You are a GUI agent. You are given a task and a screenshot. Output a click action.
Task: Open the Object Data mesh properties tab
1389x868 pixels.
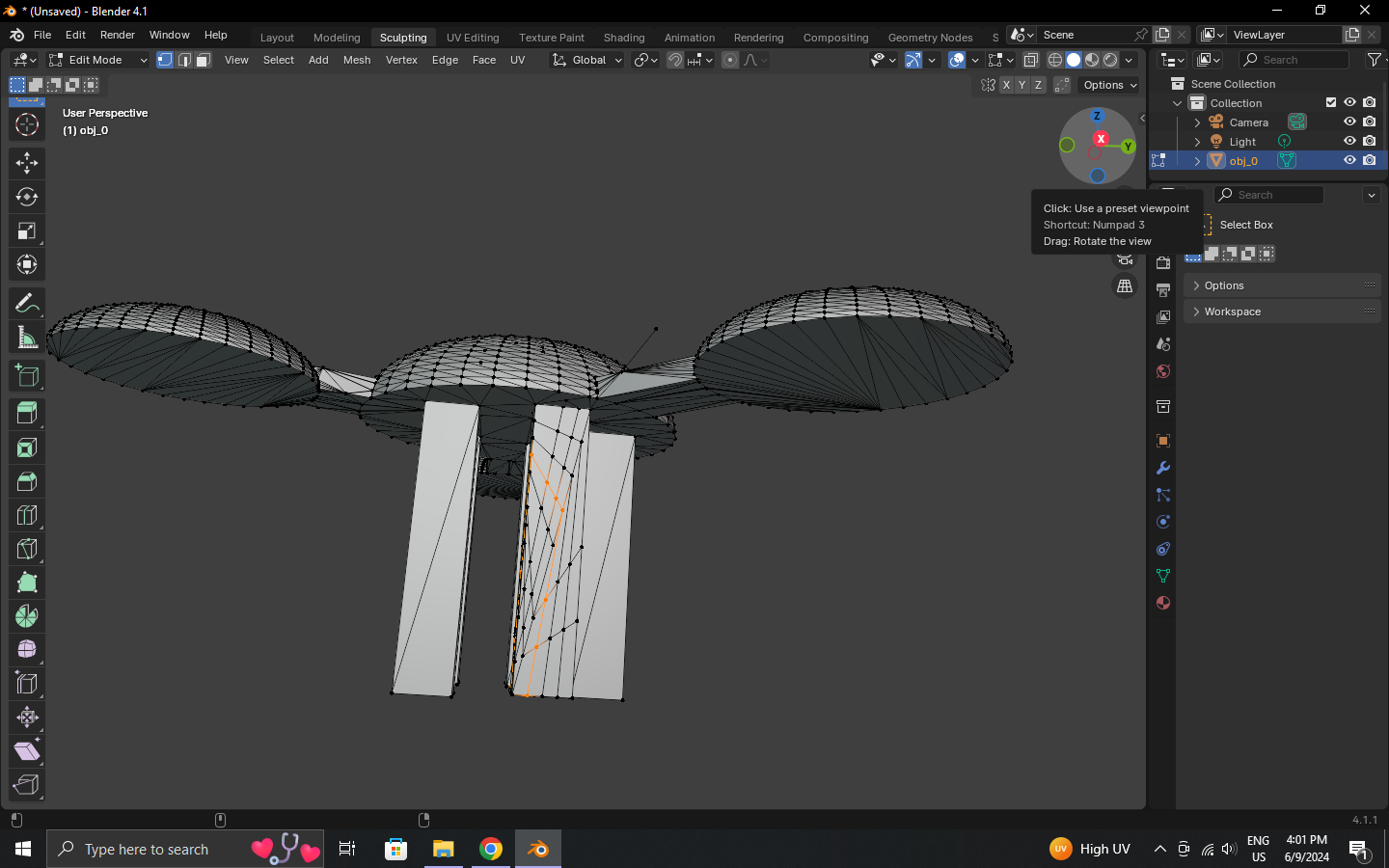(1163, 576)
